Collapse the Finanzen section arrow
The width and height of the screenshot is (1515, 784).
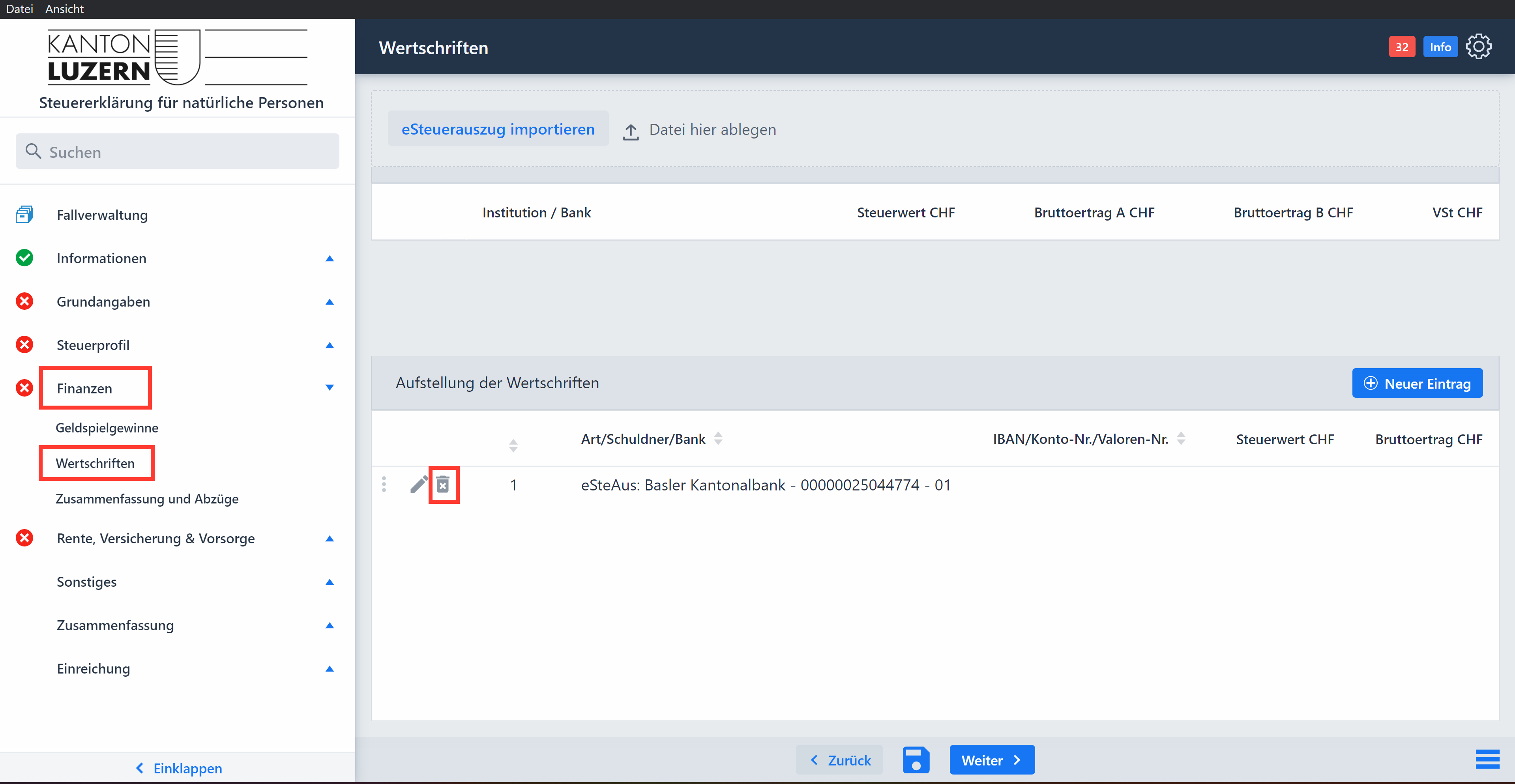click(330, 387)
